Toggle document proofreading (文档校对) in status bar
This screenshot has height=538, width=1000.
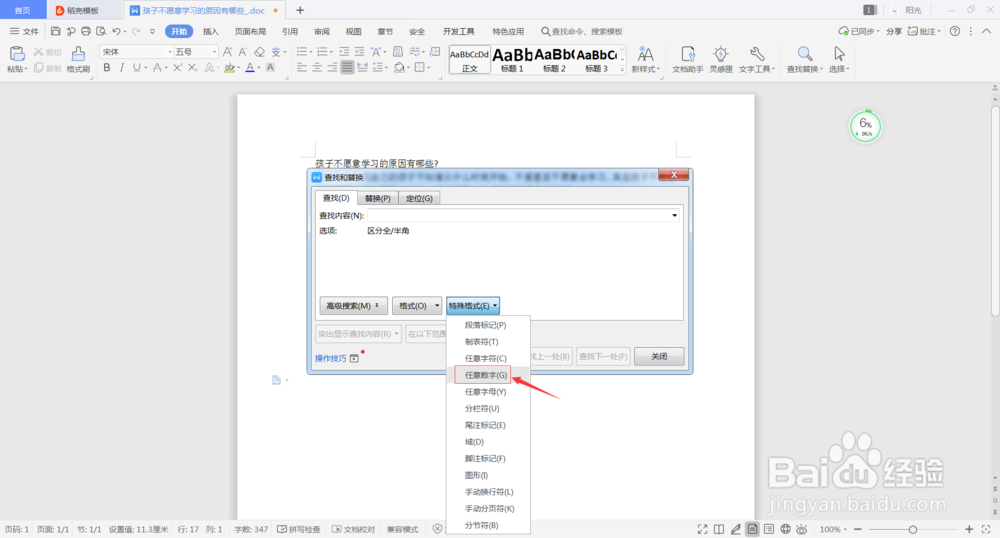354,529
